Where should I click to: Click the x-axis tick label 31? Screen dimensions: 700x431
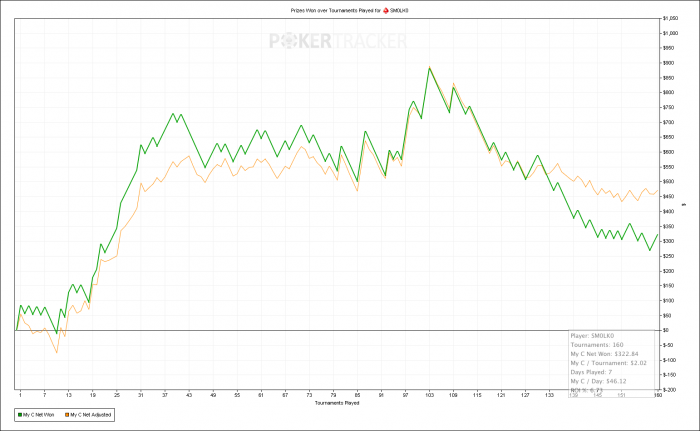point(141,395)
